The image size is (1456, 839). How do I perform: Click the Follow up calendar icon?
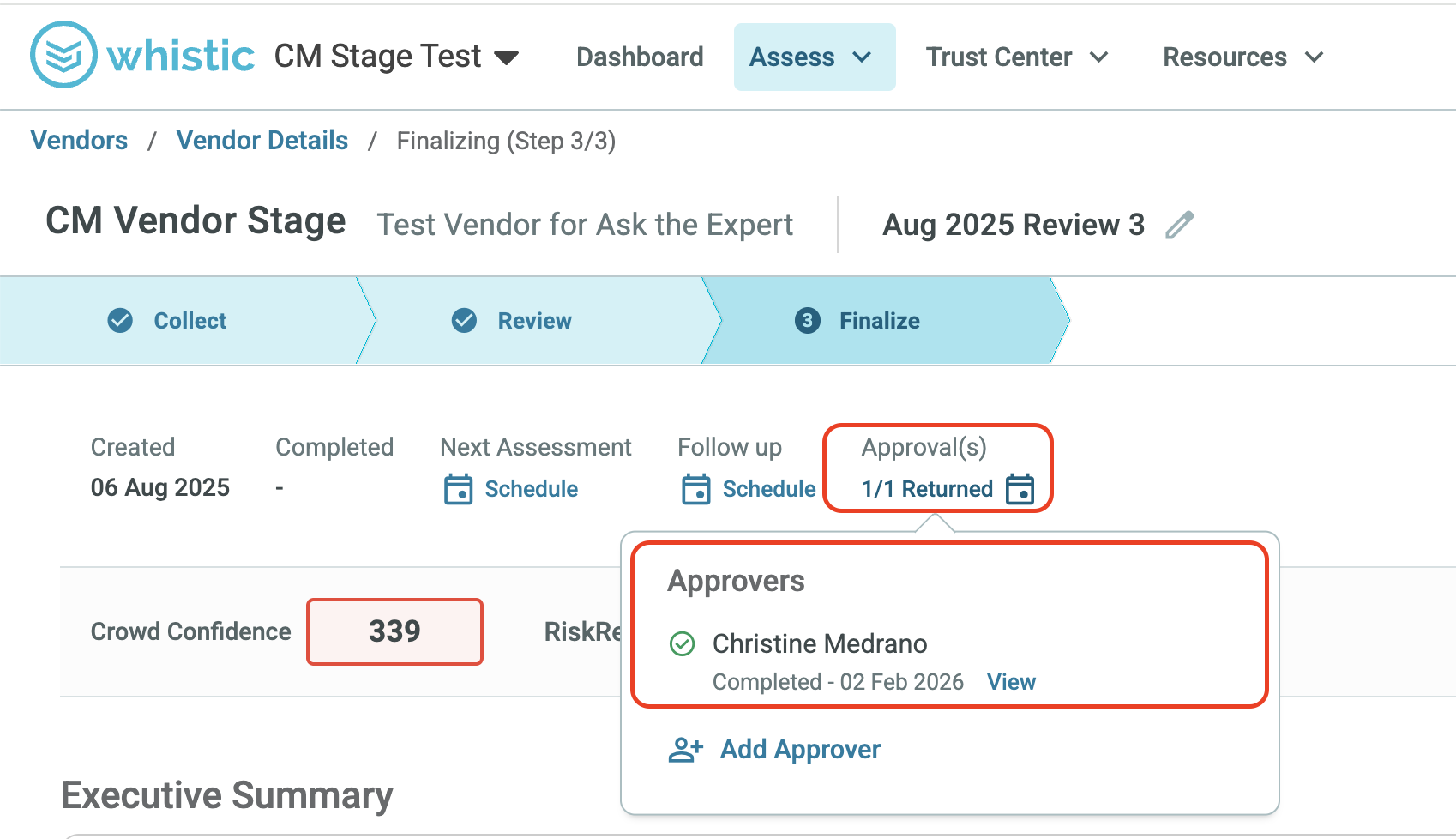(696, 489)
